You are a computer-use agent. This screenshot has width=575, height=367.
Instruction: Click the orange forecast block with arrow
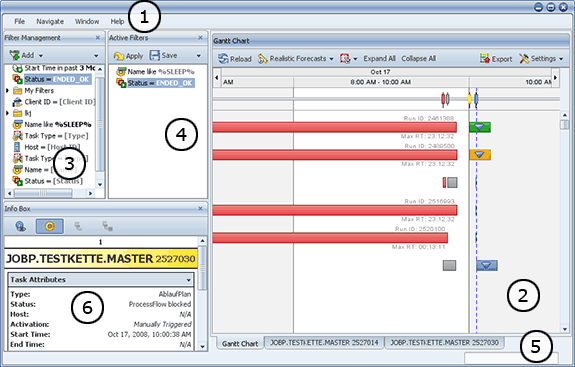pos(480,155)
